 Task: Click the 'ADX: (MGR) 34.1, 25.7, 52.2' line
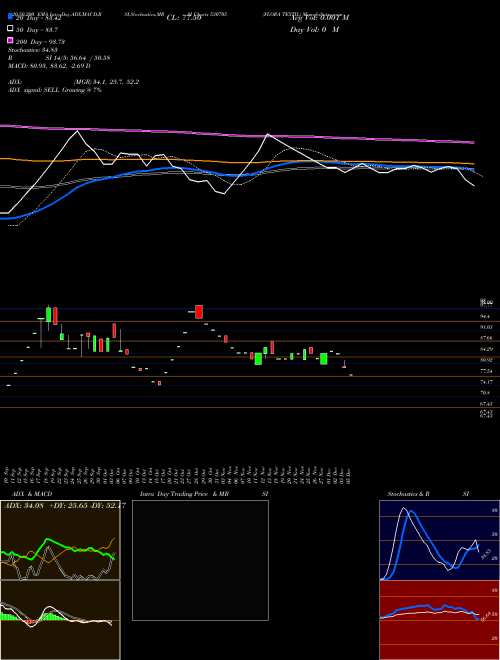pyautogui.click(x=73, y=82)
